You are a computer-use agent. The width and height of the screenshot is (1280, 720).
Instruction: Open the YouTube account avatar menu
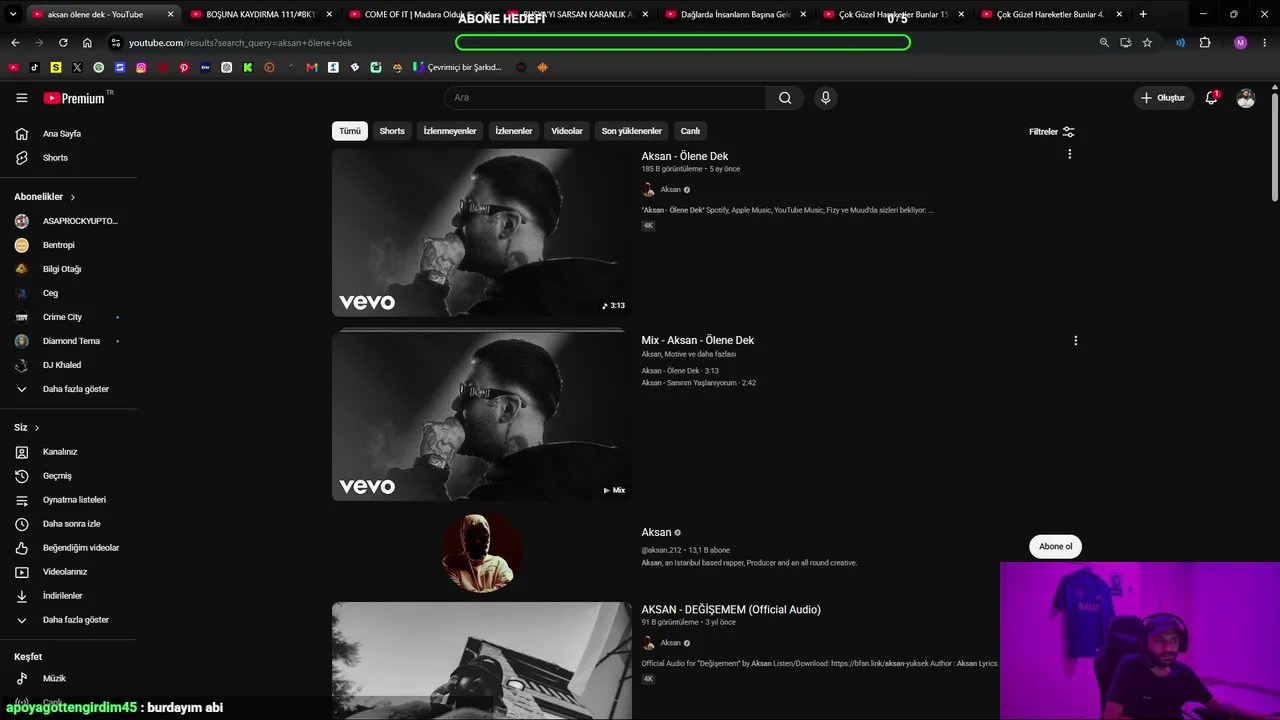pyautogui.click(x=1245, y=98)
